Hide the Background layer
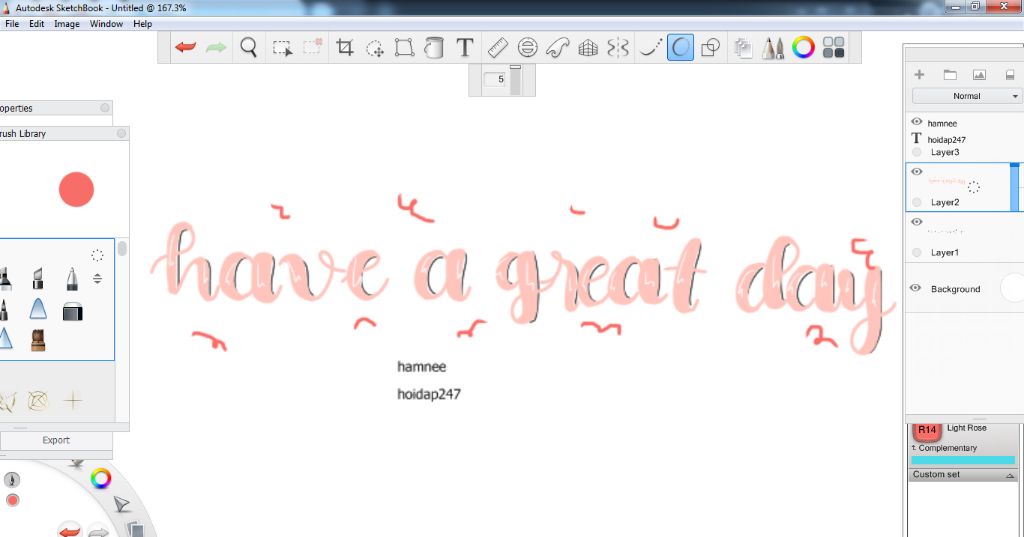Screen dimensions: 1024x537 (916, 288)
